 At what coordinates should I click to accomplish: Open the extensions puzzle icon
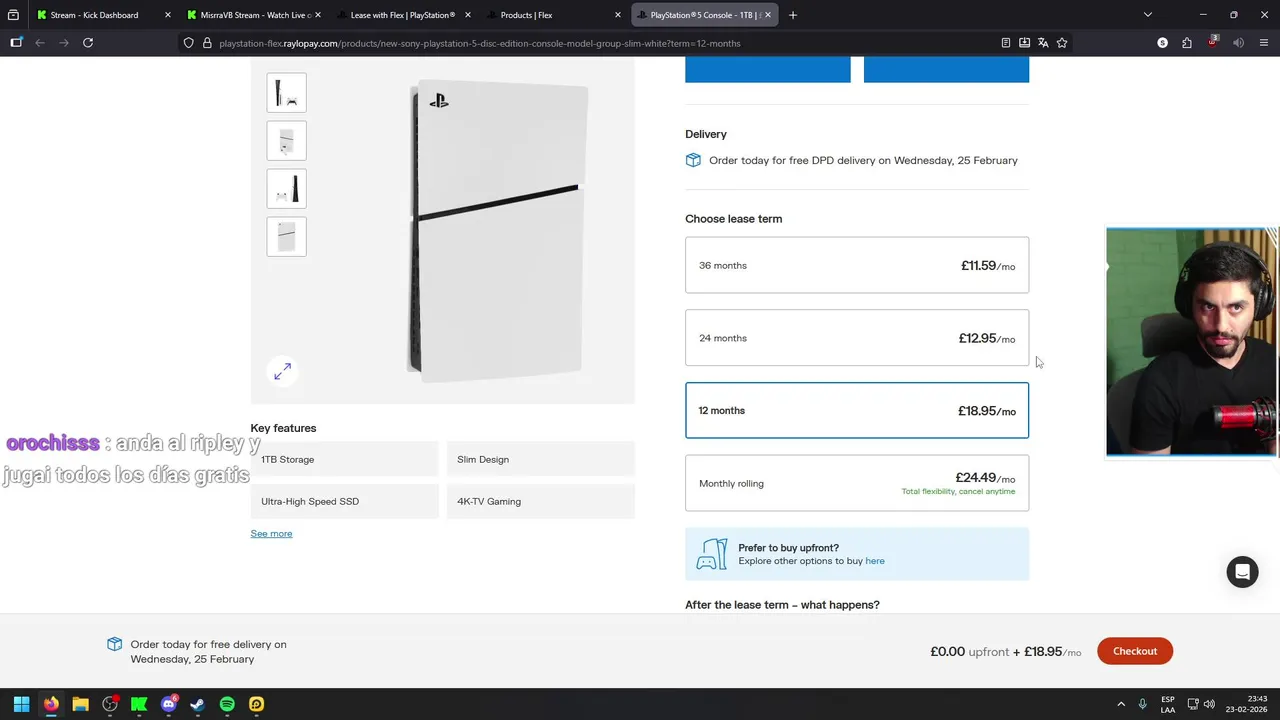[1187, 43]
